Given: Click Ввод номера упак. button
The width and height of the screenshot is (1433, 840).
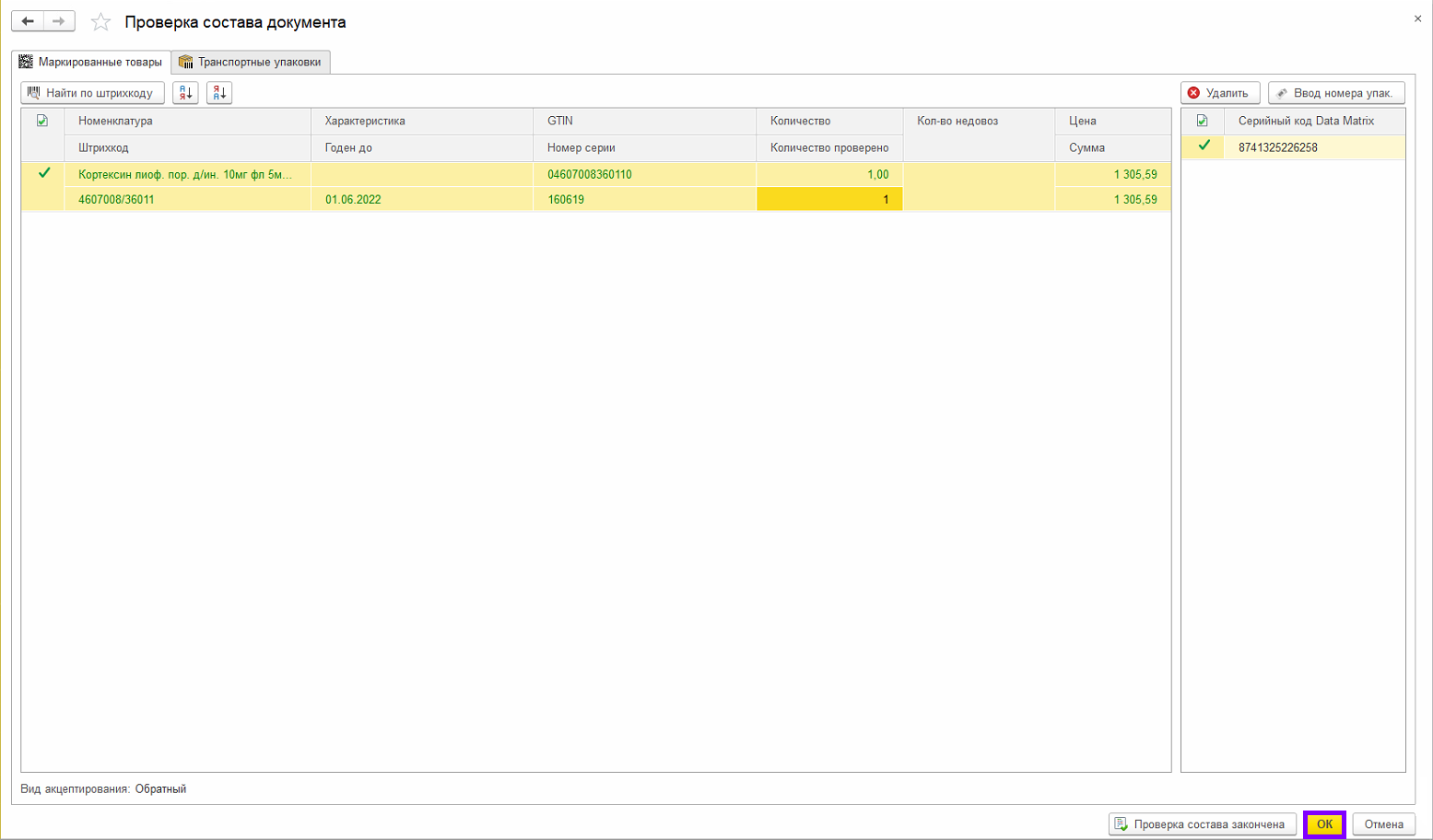Looking at the screenshot, I should click(x=1335, y=93).
